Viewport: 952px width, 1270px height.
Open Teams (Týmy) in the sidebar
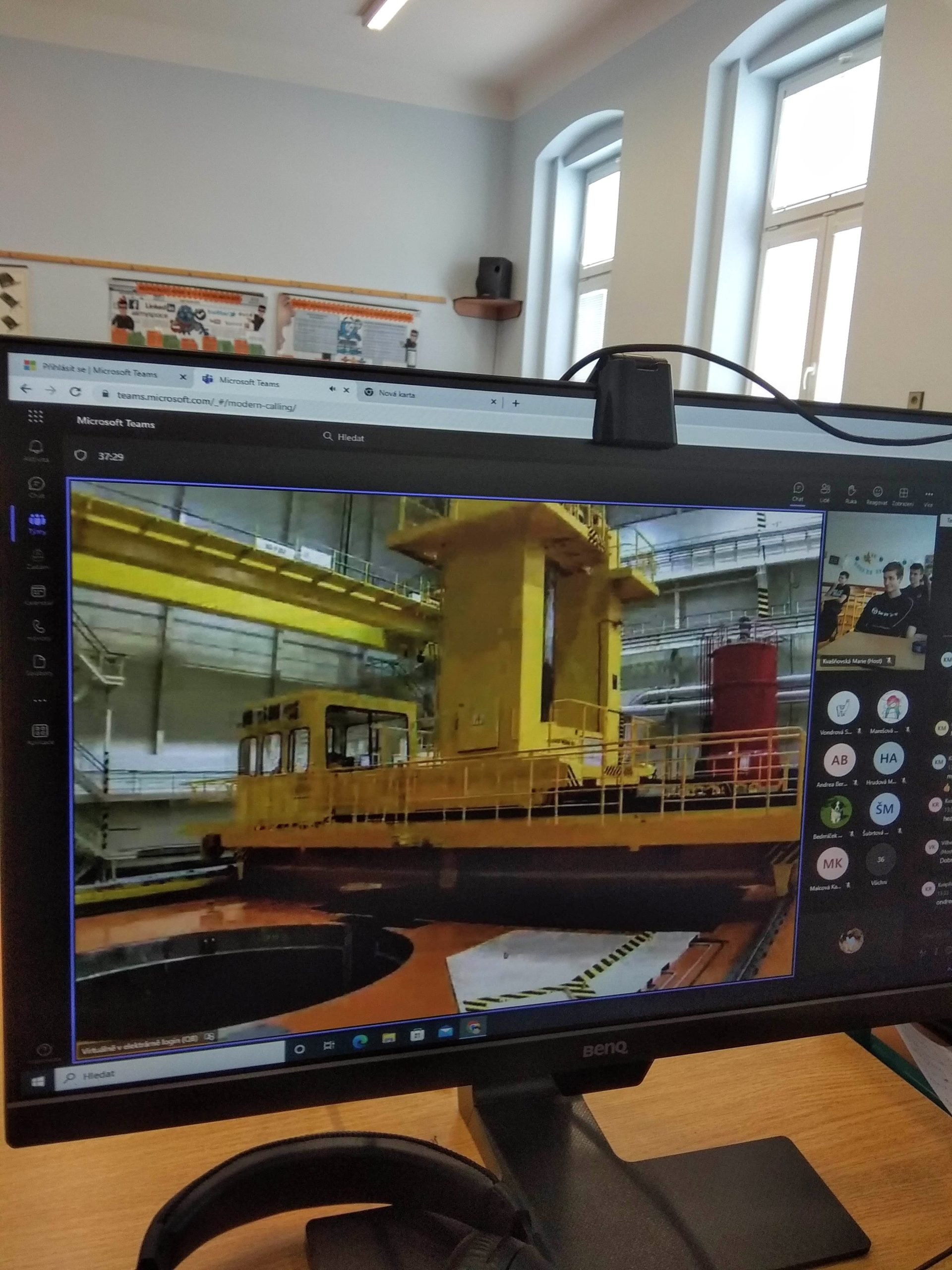tap(37, 523)
